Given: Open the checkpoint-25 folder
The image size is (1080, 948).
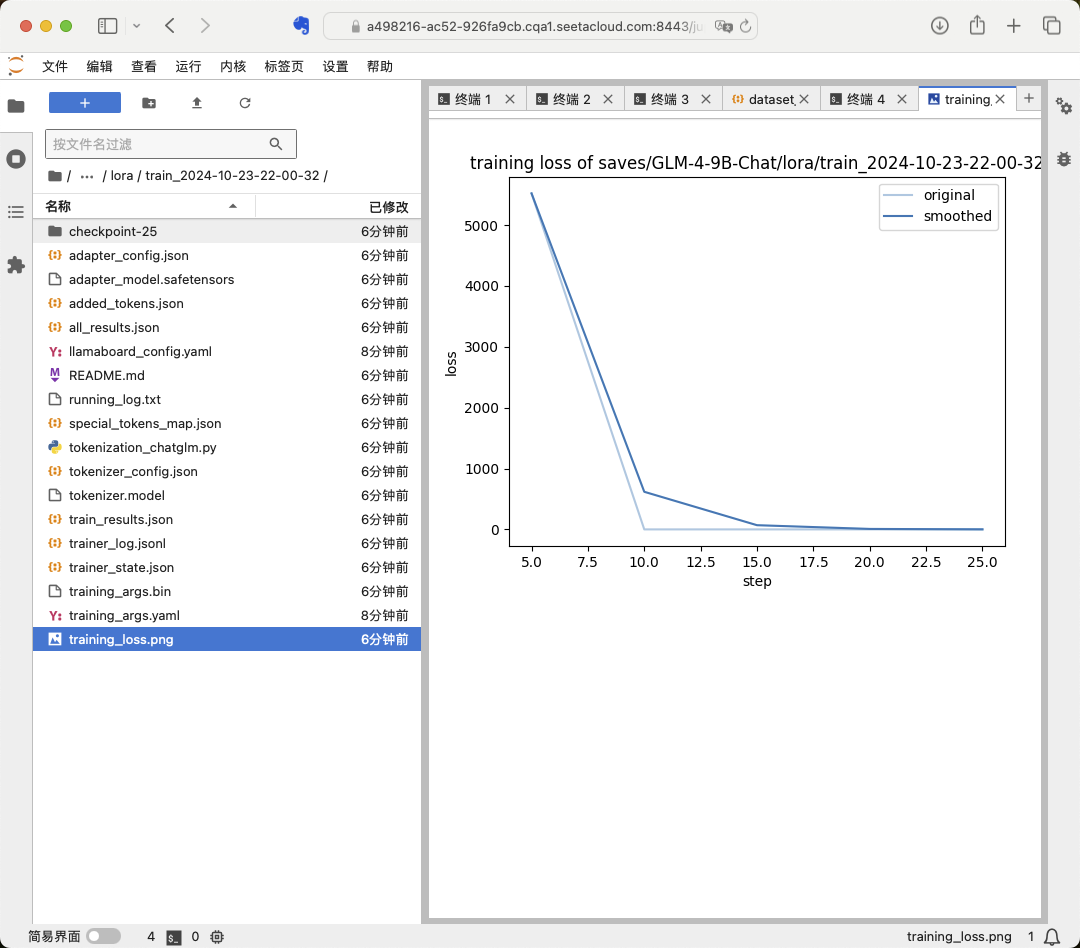Looking at the screenshot, I should pyautogui.click(x=113, y=231).
